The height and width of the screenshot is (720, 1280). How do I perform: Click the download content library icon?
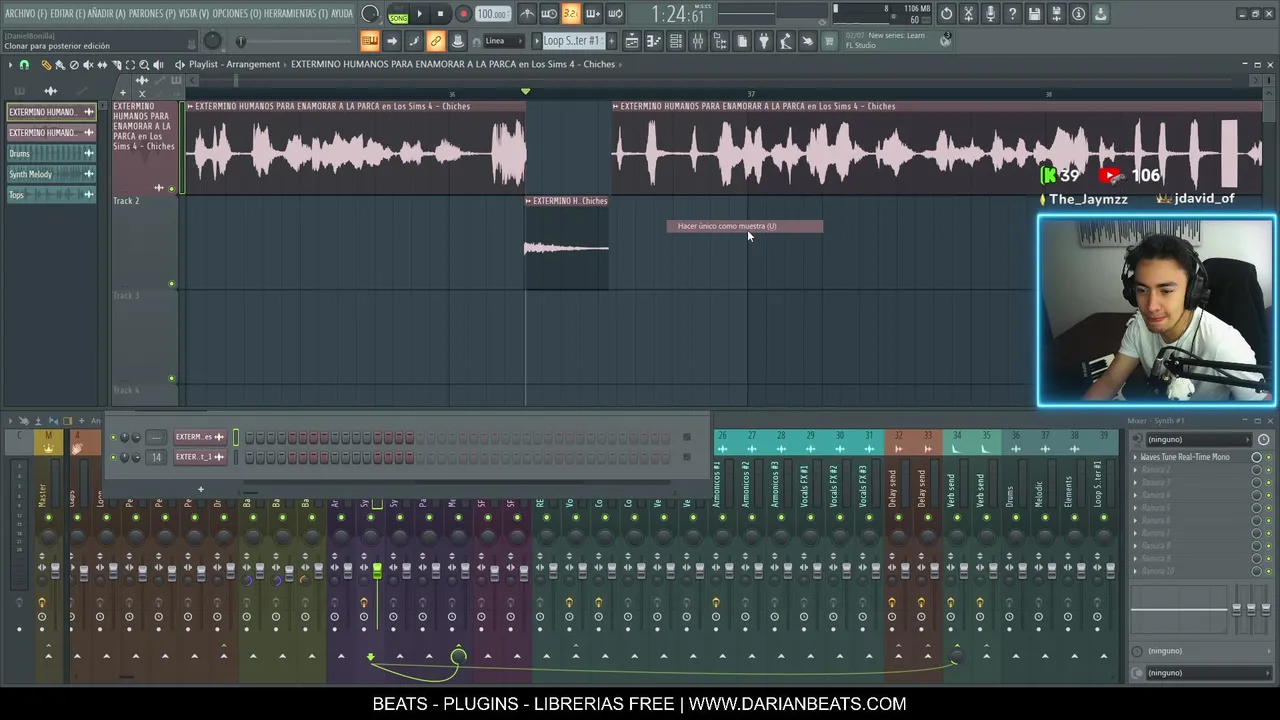[1100, 14]
